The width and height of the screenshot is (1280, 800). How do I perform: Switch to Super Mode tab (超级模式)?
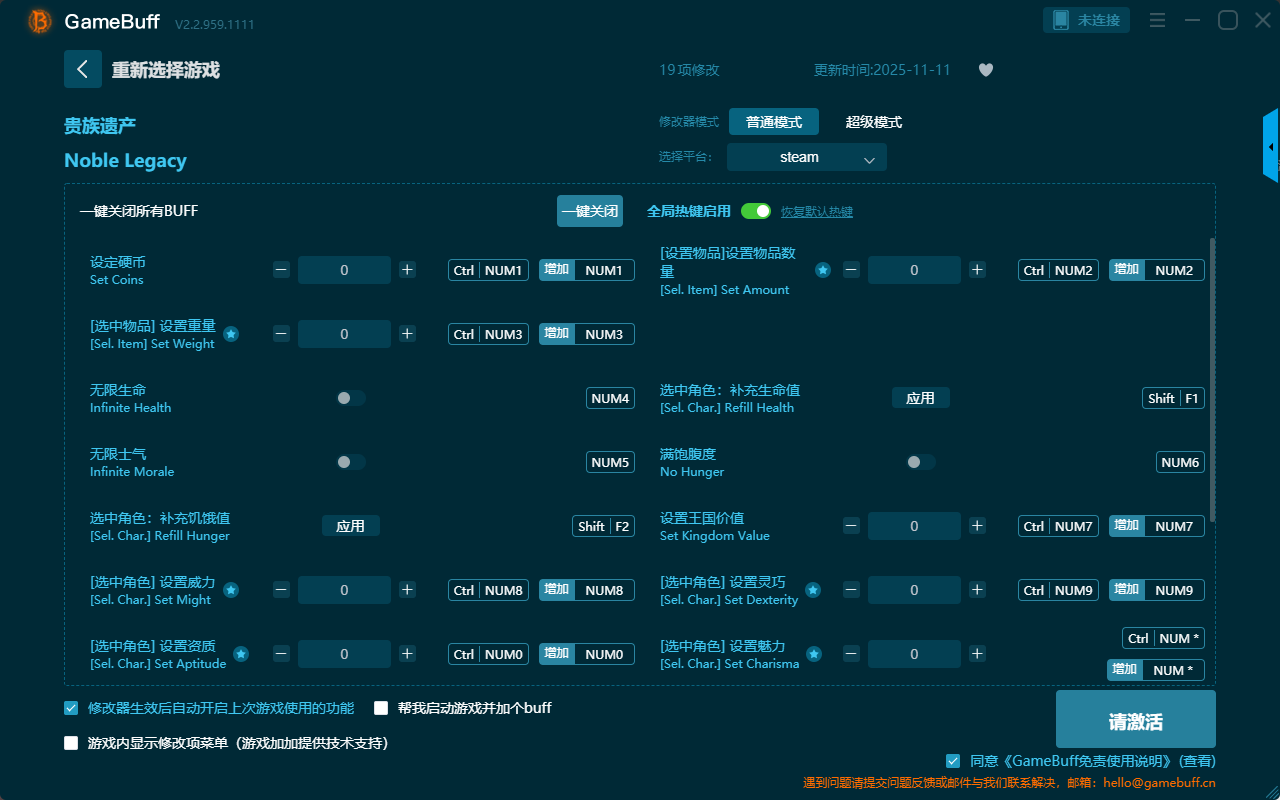873,122
